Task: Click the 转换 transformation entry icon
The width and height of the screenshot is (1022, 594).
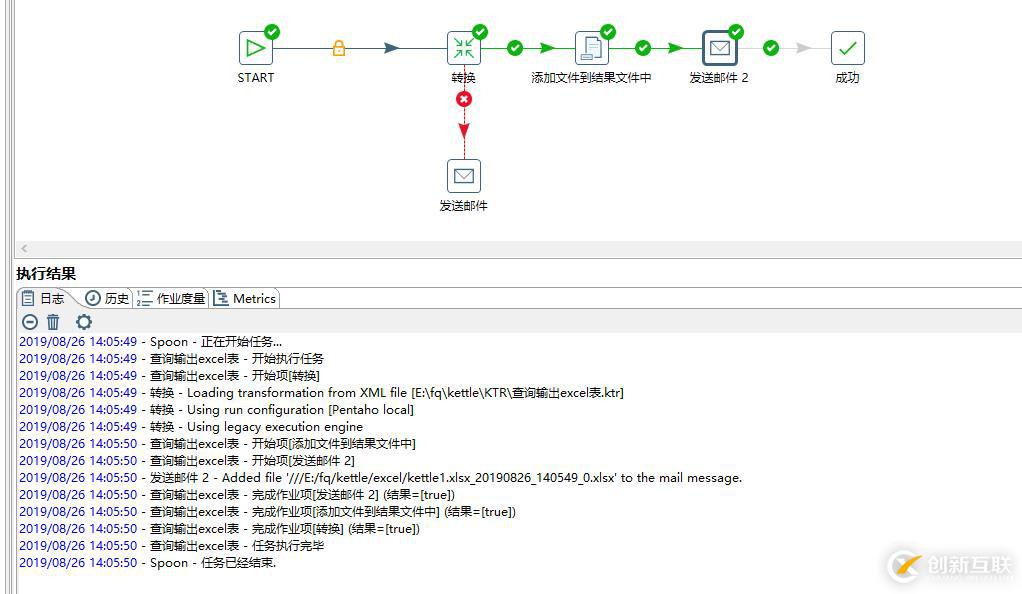Action: [x=464, y=48]
